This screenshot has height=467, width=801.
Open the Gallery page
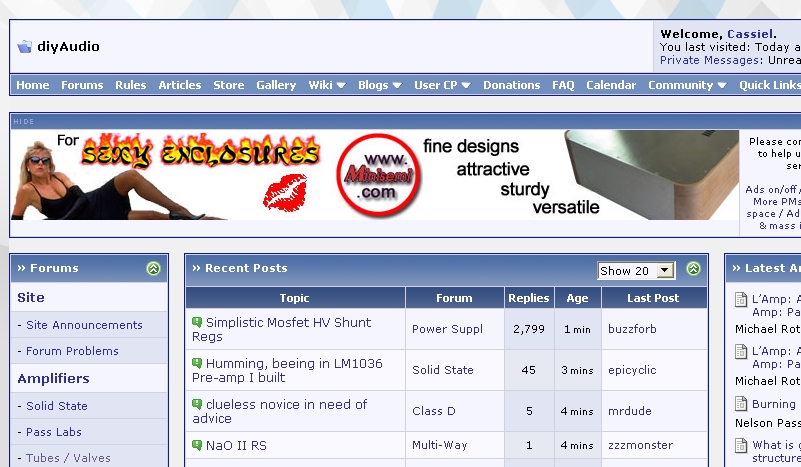(x=276, y=85)
